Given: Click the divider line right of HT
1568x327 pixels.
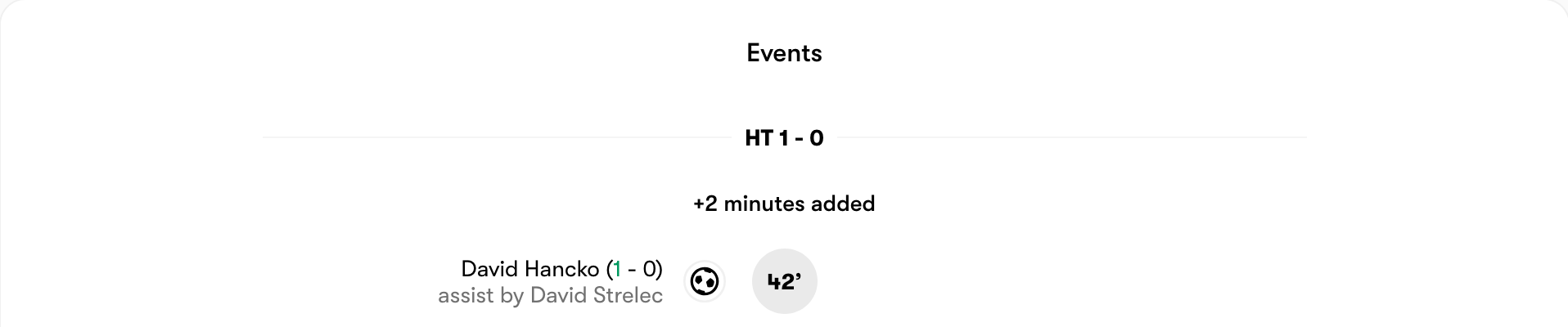Looking at the screenshot, I should click(1072, 138).
